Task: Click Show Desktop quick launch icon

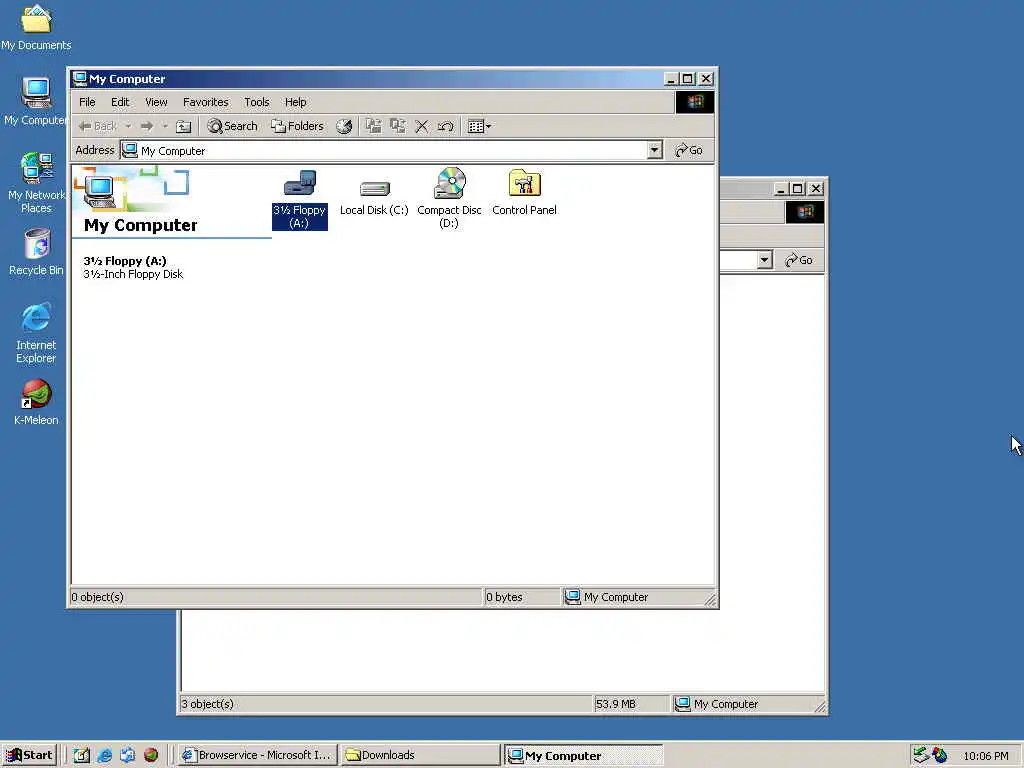Action: [82, 755]
